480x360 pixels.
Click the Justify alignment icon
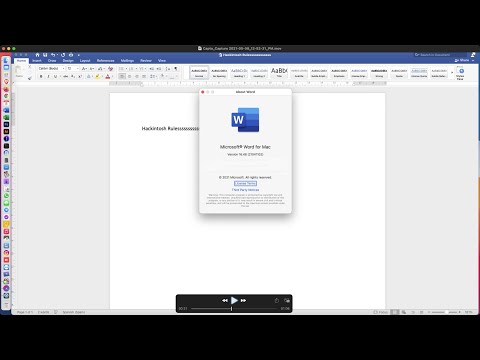[x=144, y=77]
